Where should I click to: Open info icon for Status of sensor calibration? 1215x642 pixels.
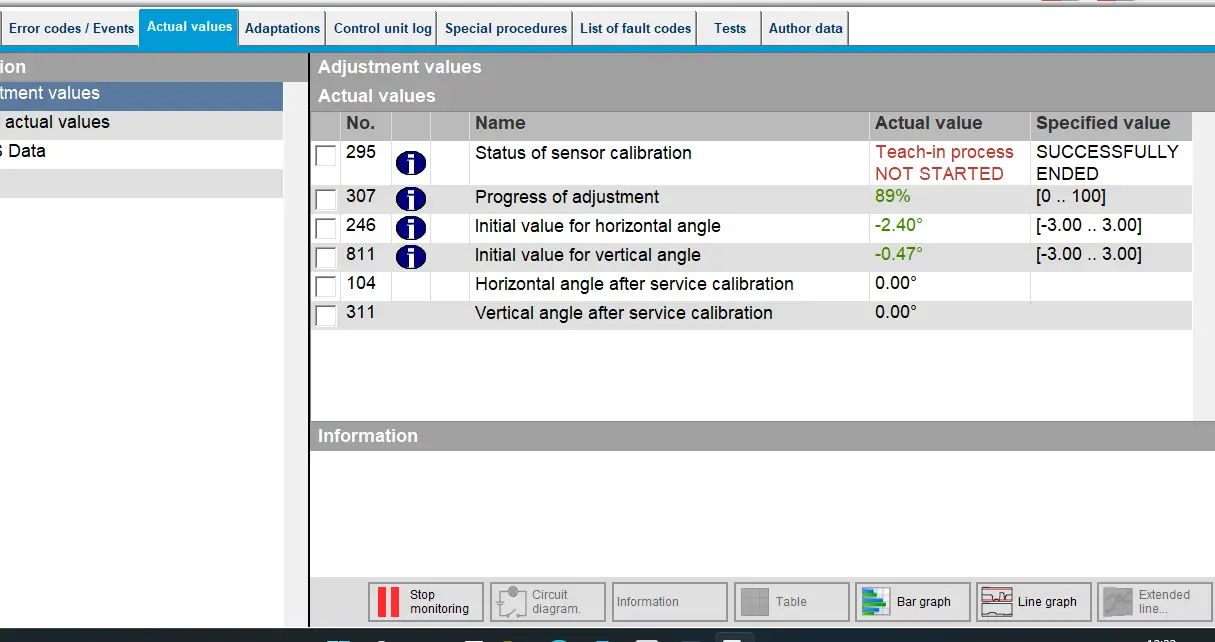point(411,163)
